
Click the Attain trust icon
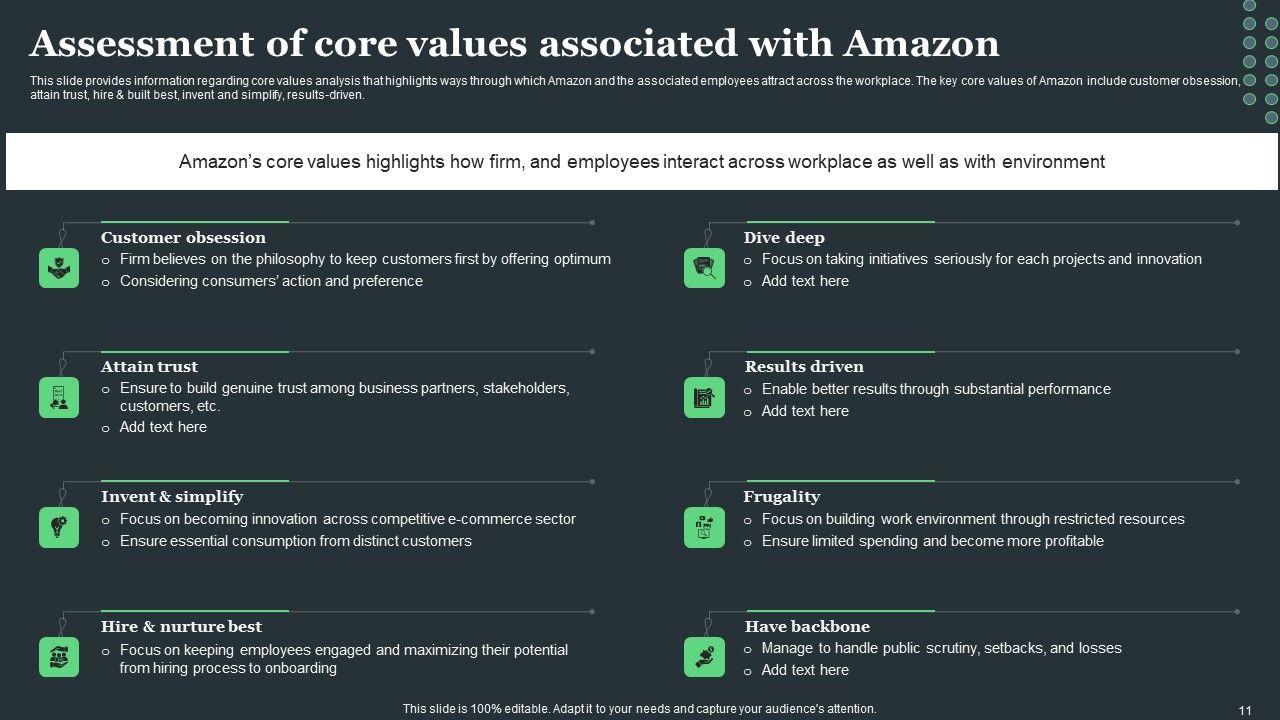click(59, 397)
